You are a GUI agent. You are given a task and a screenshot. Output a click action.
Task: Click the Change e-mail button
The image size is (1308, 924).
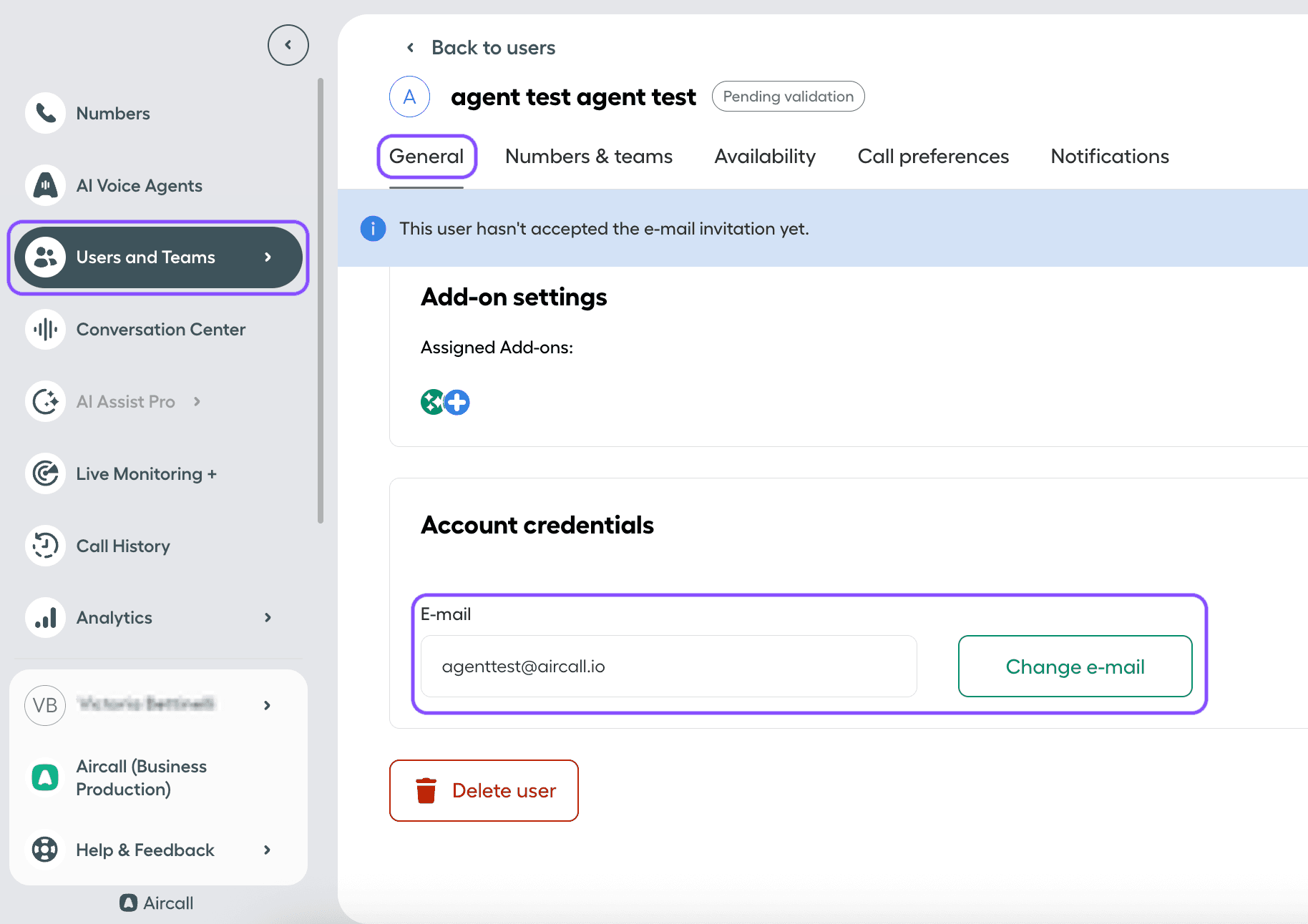[x=1074, y=666]
